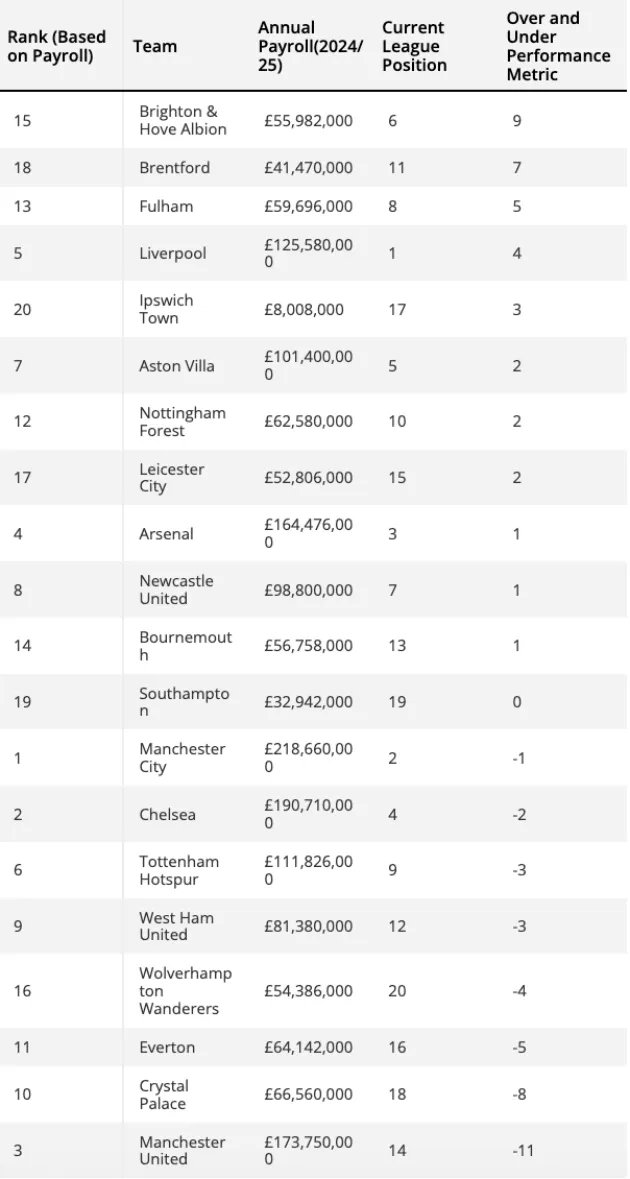Click the Tottenham Hotspur team cell
This screenshot has height=1179, width=630.
179,870
